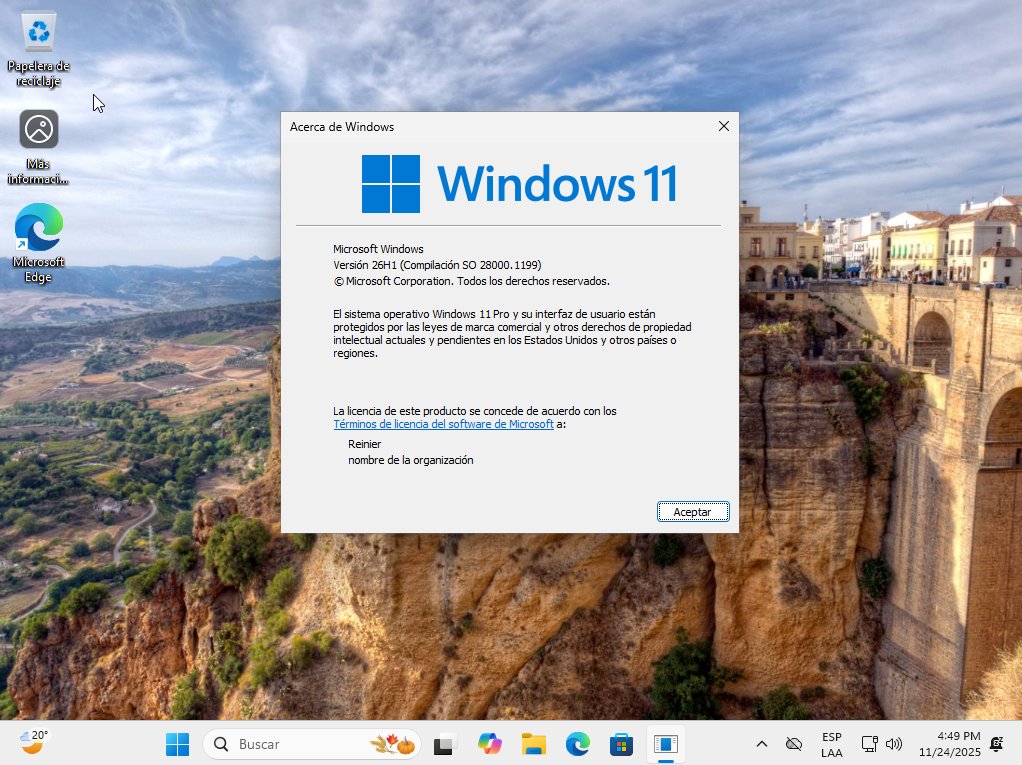Click the Versión 26H1 build text
Image resolution: width=1022 pixels, height=765 pixels.
tap(437, 265)
